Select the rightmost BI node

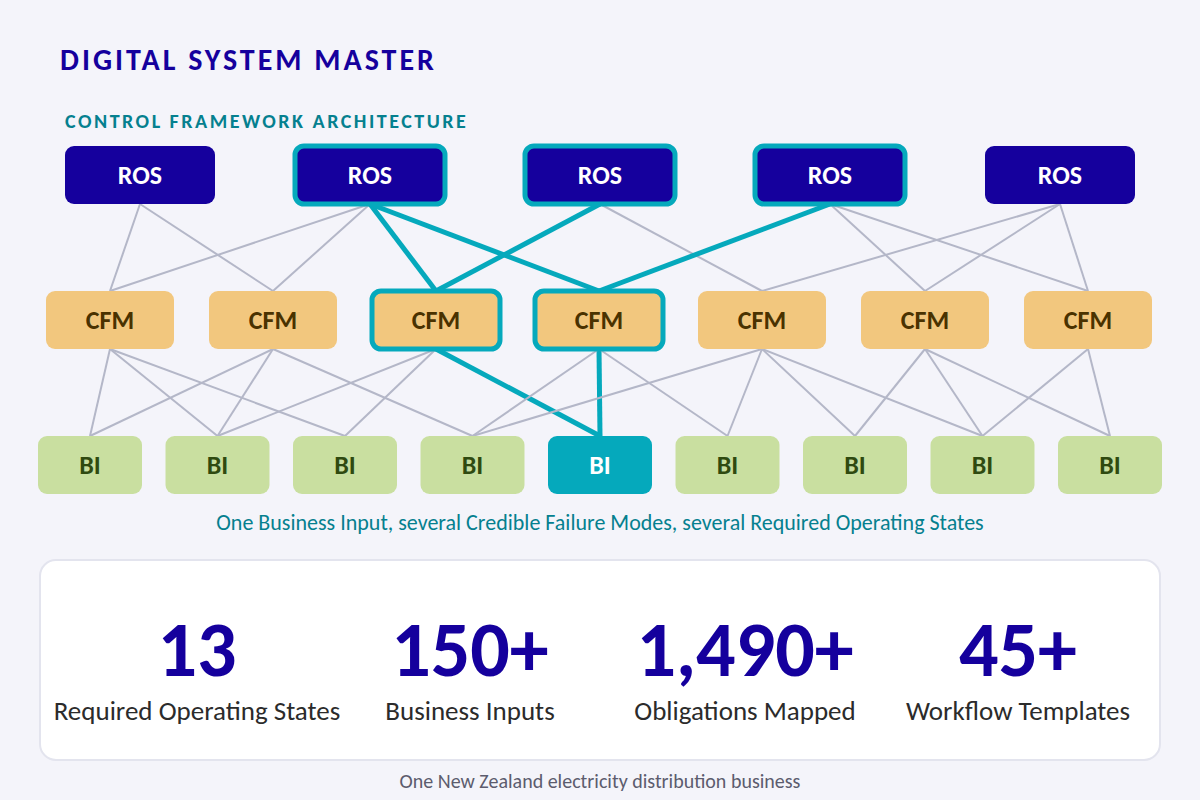[x=1110, y=465]
